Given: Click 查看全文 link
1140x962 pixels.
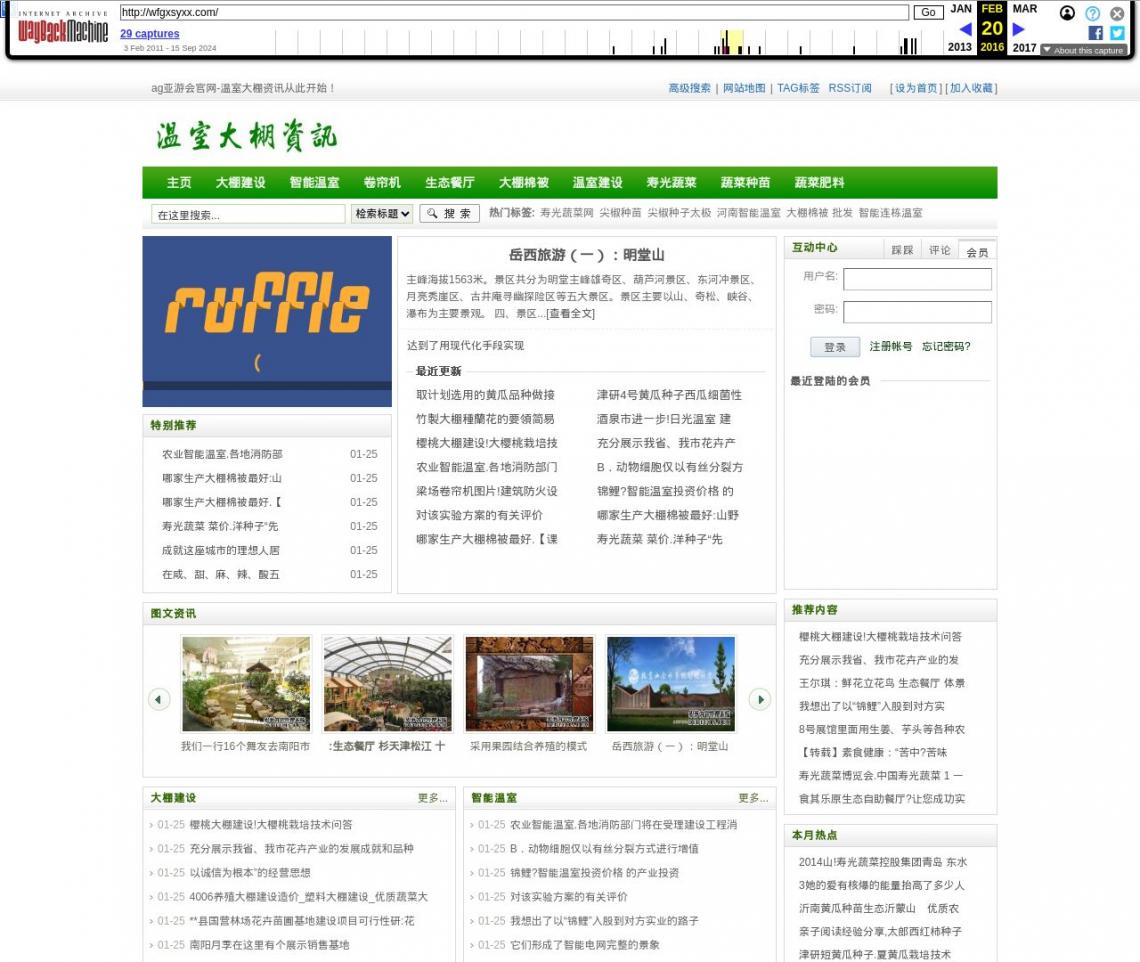Looking at the screenshot, I should click(570, 313).
